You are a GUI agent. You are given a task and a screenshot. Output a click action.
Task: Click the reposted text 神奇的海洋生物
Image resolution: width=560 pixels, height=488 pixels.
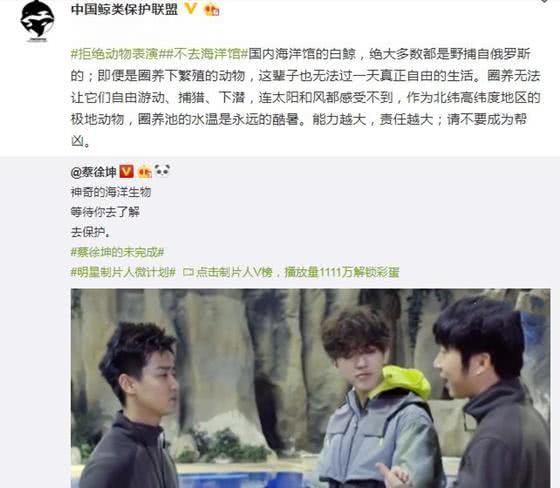[x=111, y=192]
